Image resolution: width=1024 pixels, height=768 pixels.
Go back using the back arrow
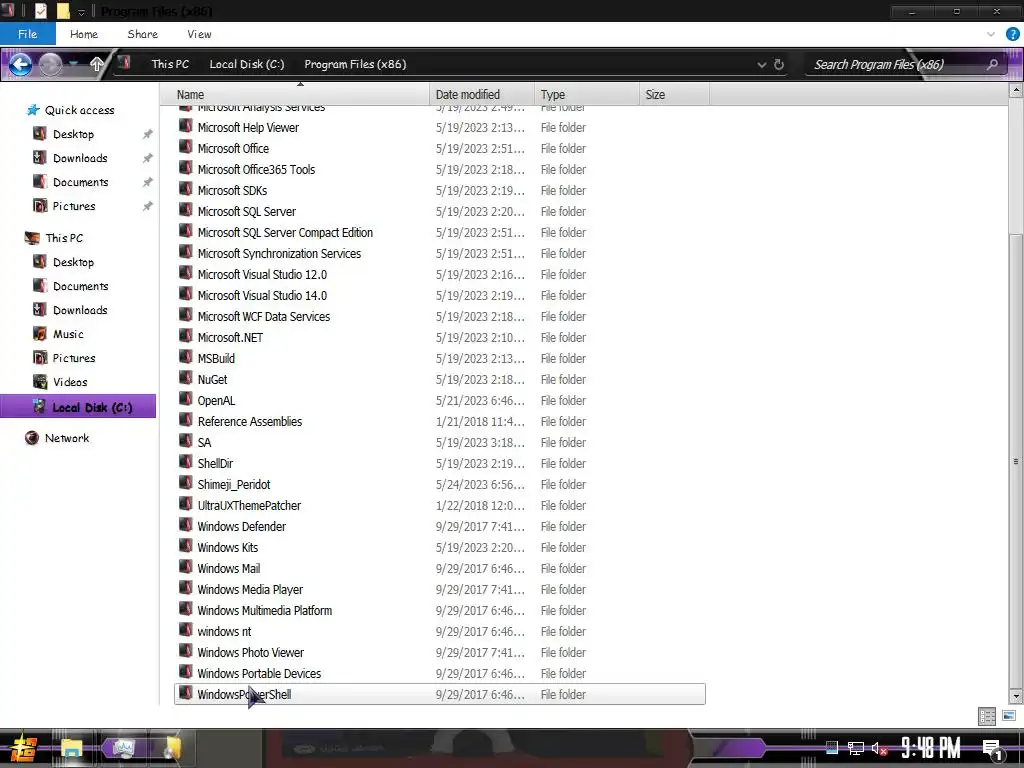coord(20,64)
